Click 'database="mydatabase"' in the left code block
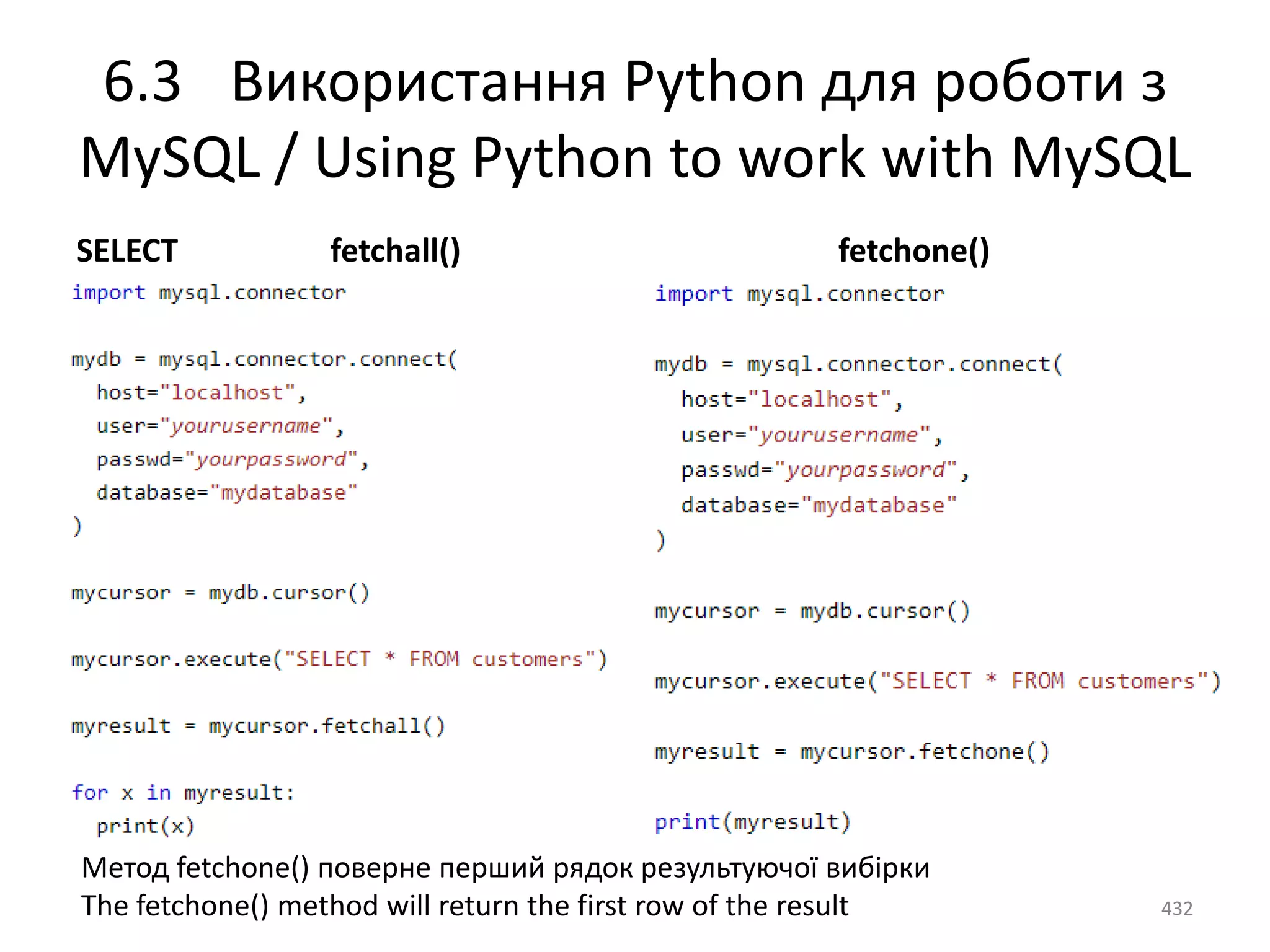Screen dimensions: 1270x952 tap(227, 493)
